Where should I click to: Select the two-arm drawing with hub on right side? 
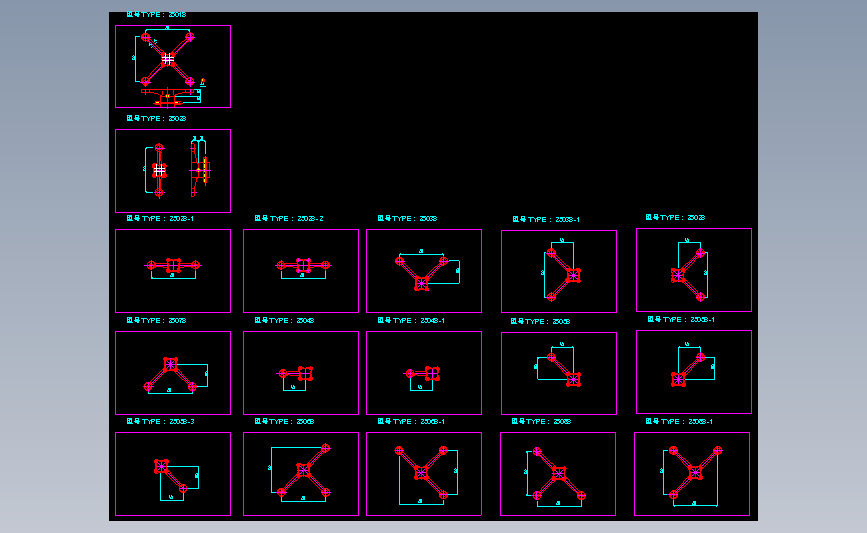tap(559, 271)
